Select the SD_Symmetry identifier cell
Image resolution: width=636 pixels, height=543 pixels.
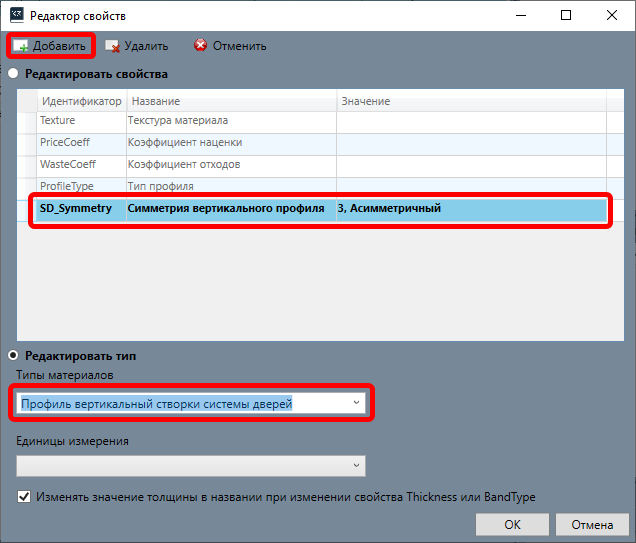pyautogui.click(x=82, y=208)
